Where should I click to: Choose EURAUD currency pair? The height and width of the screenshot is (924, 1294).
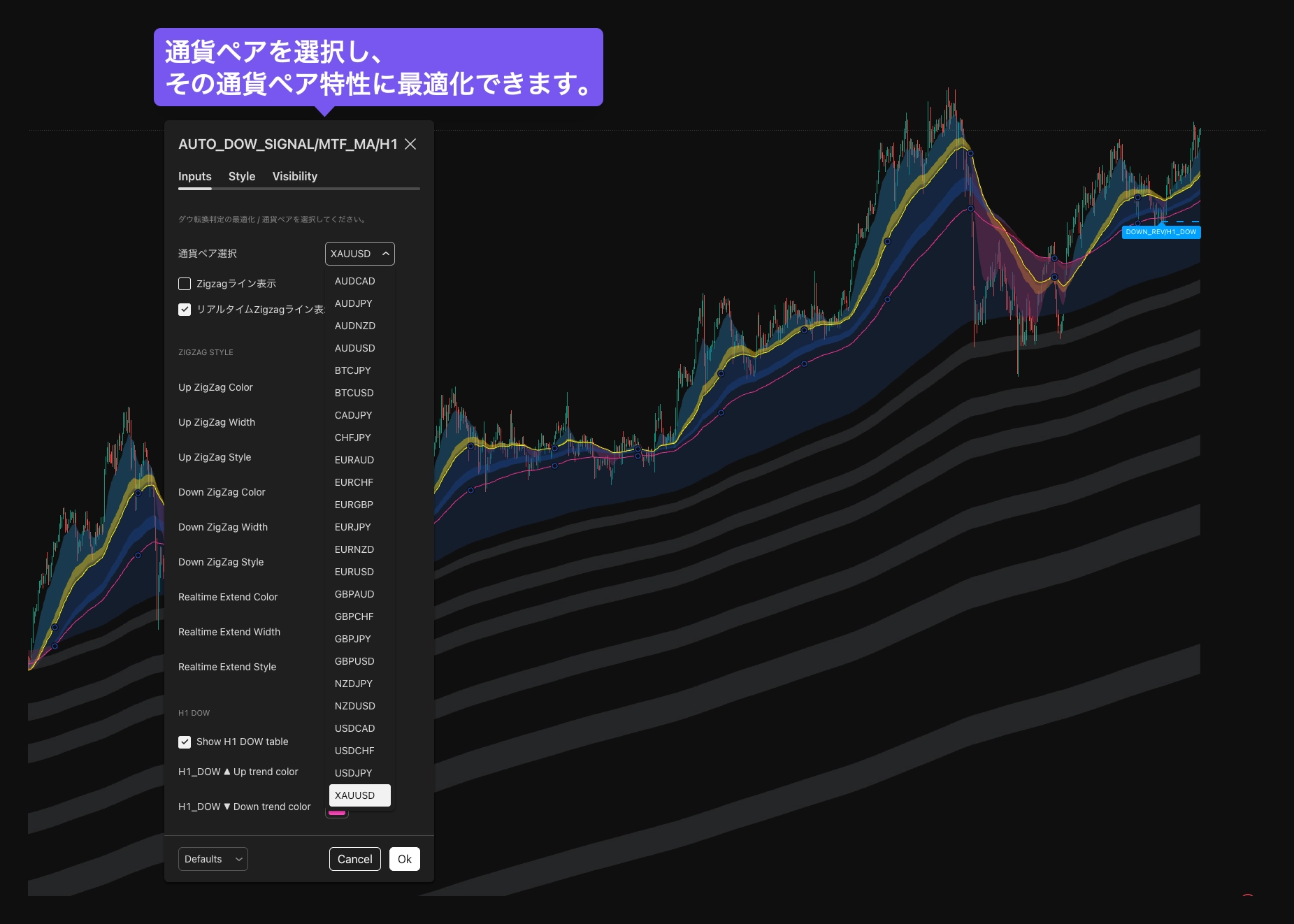click(x=360, y=460)
